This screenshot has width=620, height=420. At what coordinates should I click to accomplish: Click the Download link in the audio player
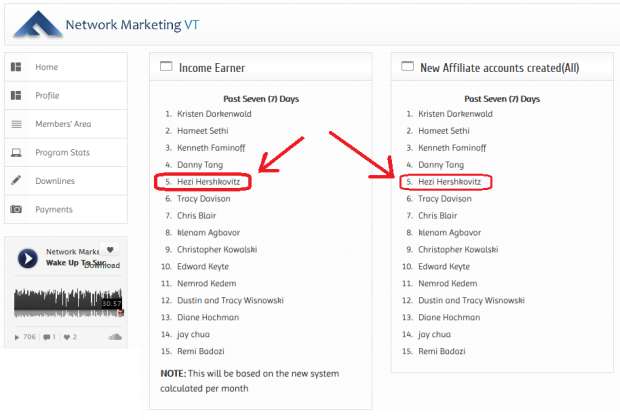click(x=102, y=265)
